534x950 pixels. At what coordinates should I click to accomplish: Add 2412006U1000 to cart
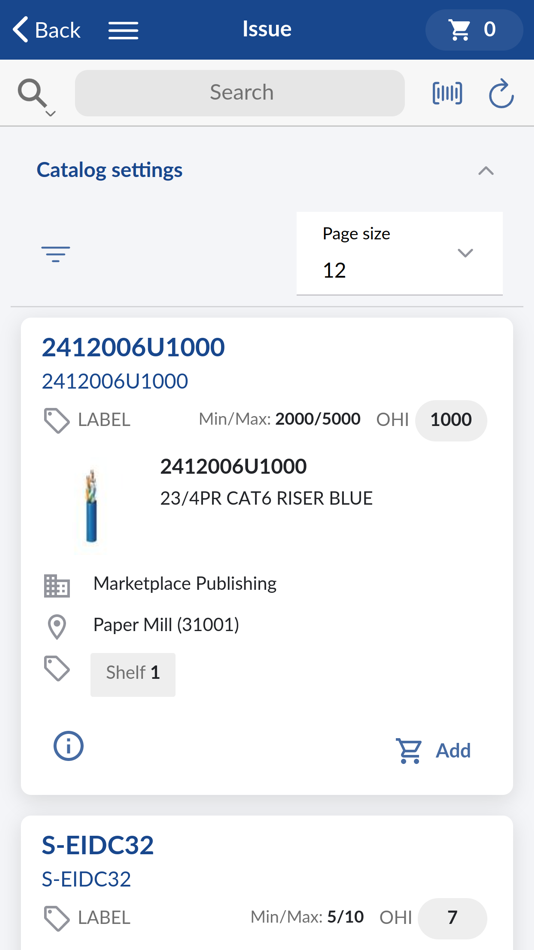(433, 751)
